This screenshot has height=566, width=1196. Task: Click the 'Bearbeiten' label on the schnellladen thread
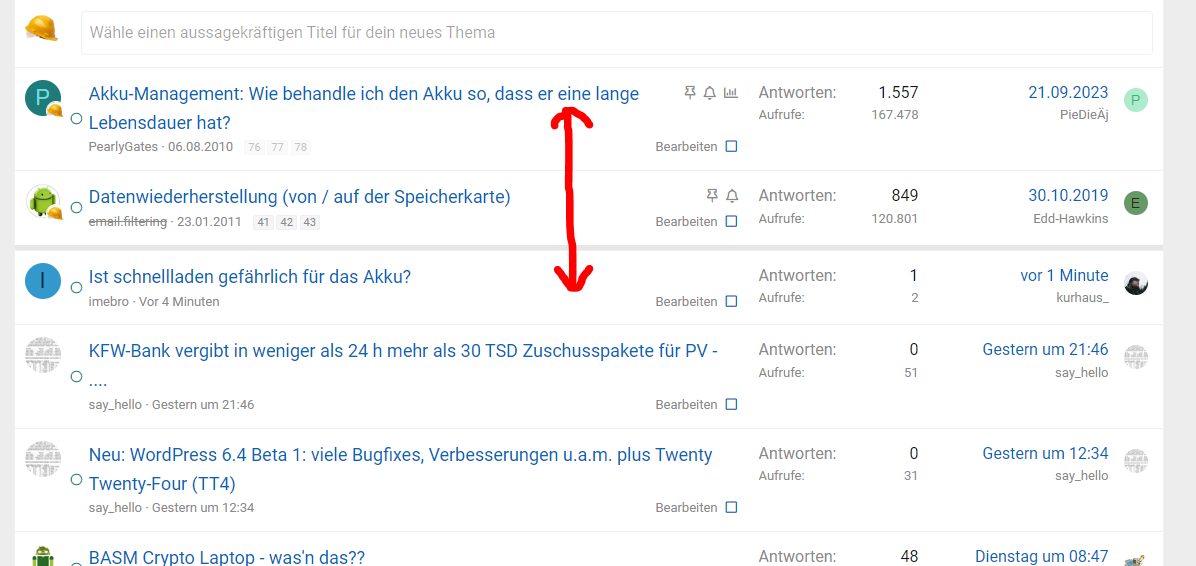[686, 301]
